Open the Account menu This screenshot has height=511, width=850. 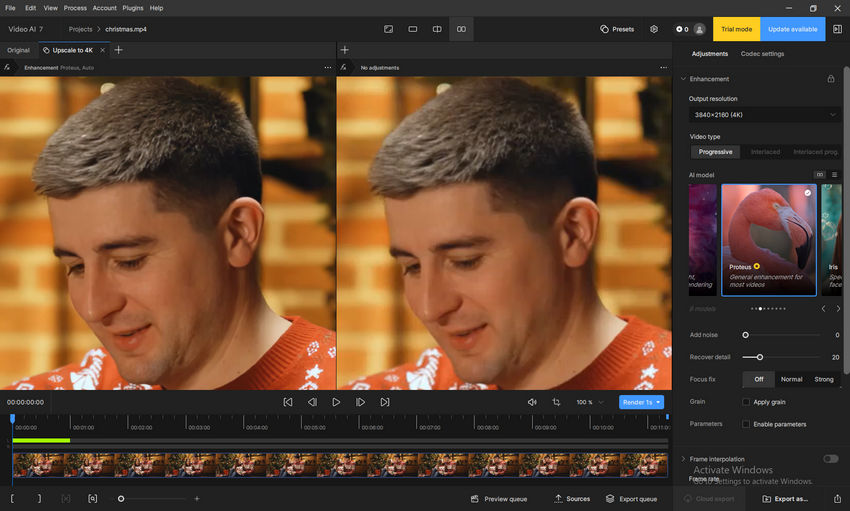pos(105,8)
